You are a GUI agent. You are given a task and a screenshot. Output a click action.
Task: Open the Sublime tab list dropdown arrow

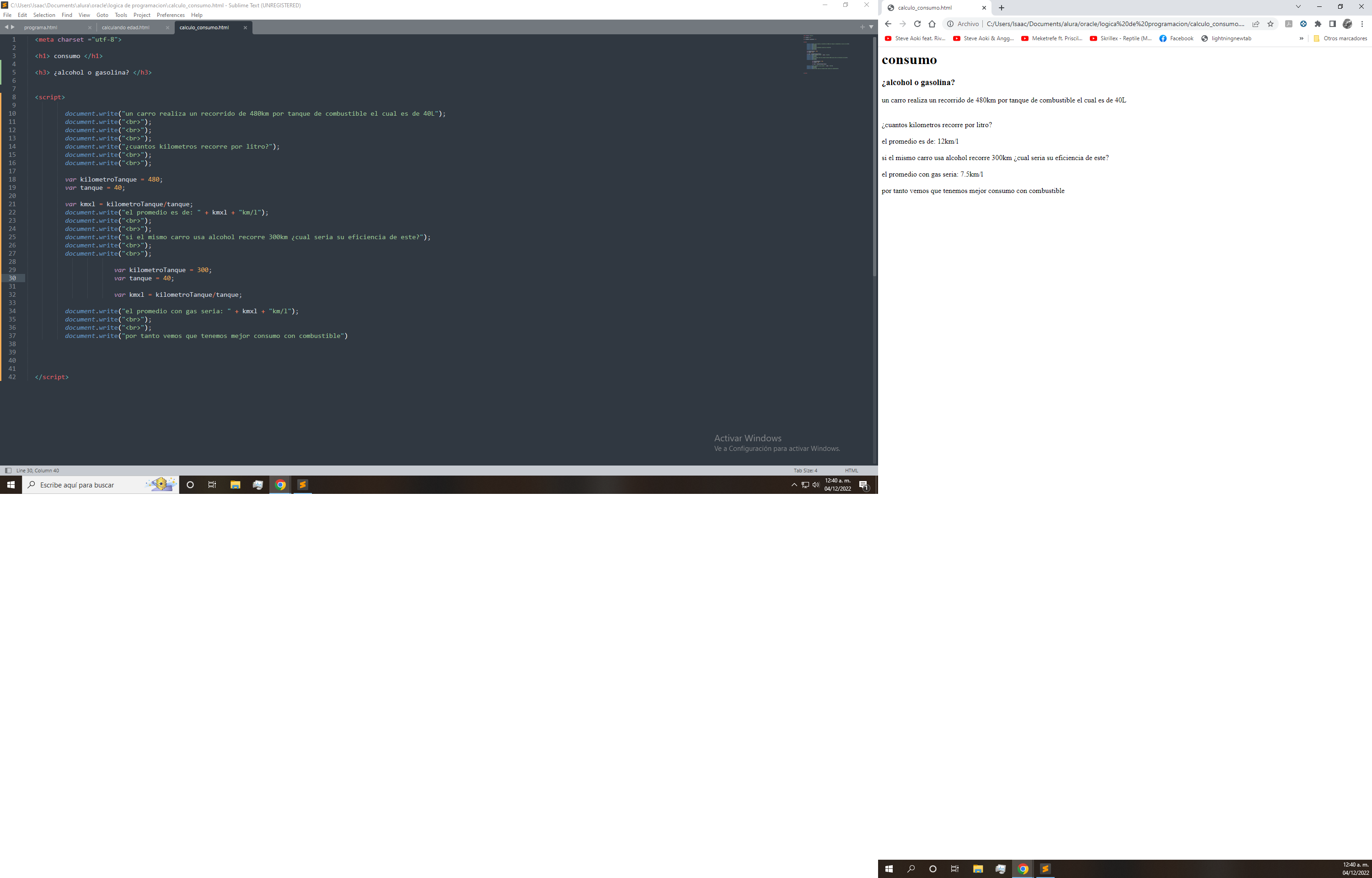[871, 27]
